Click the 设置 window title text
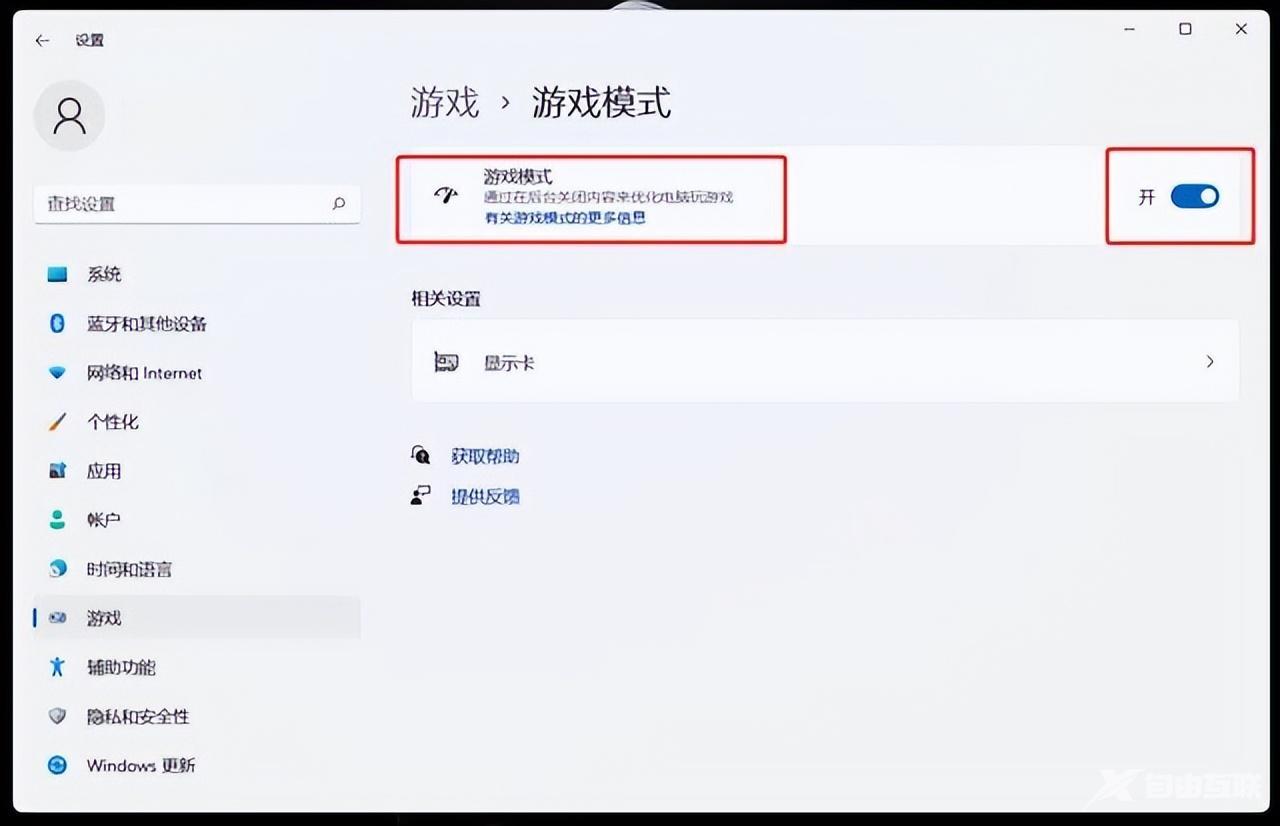The width and height of the screenshot is (1280, 826). [90, 40]
